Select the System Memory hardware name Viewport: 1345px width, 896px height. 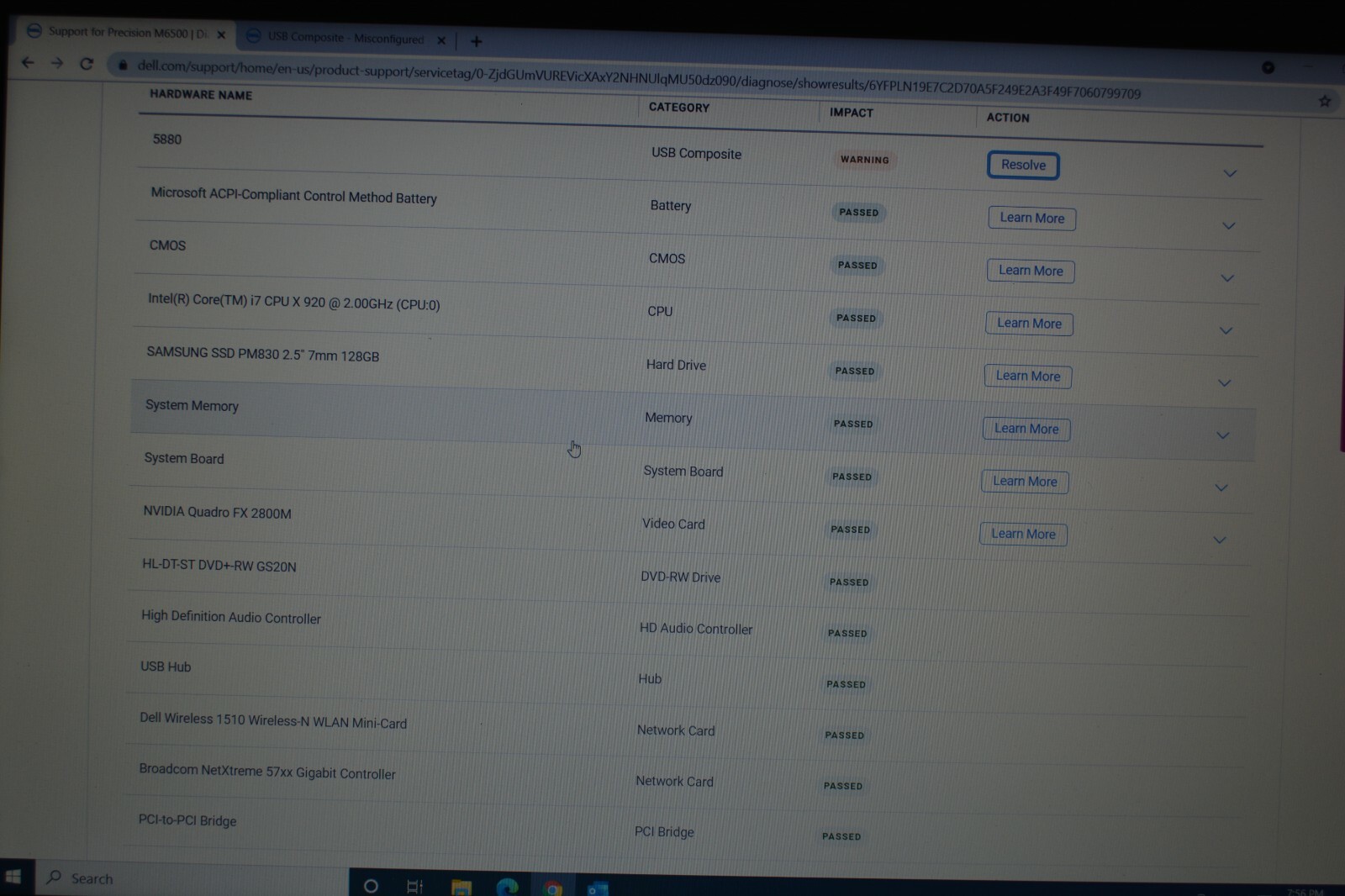tap(192, 405)
